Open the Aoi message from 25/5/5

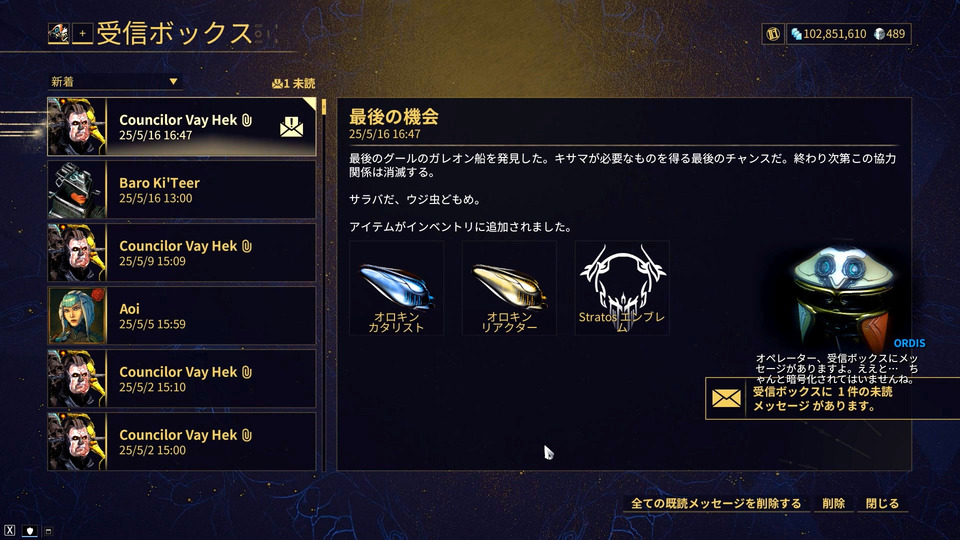click(x=182, y=316)
